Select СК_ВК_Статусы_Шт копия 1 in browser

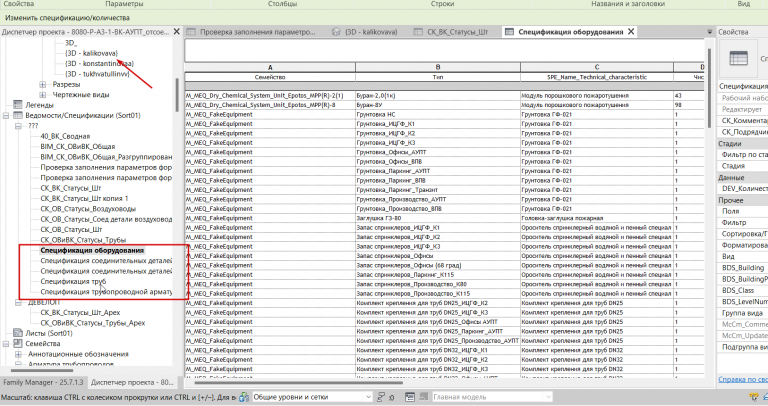pyautogui.click(x=84, y=198)
